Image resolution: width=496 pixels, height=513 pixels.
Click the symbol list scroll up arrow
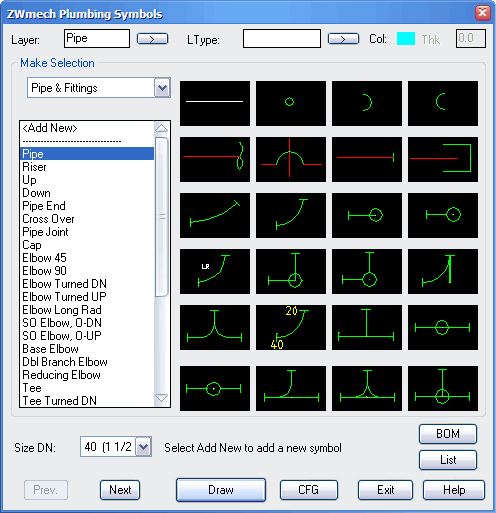point(162,128)
